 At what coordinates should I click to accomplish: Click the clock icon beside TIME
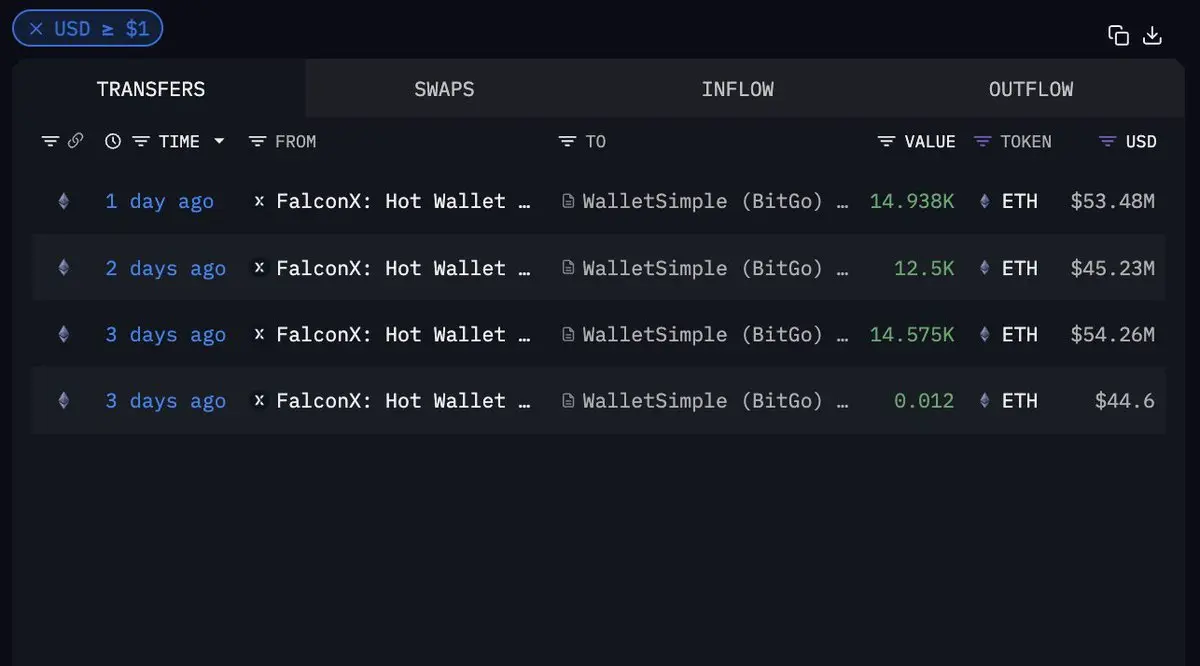(113, 142)
